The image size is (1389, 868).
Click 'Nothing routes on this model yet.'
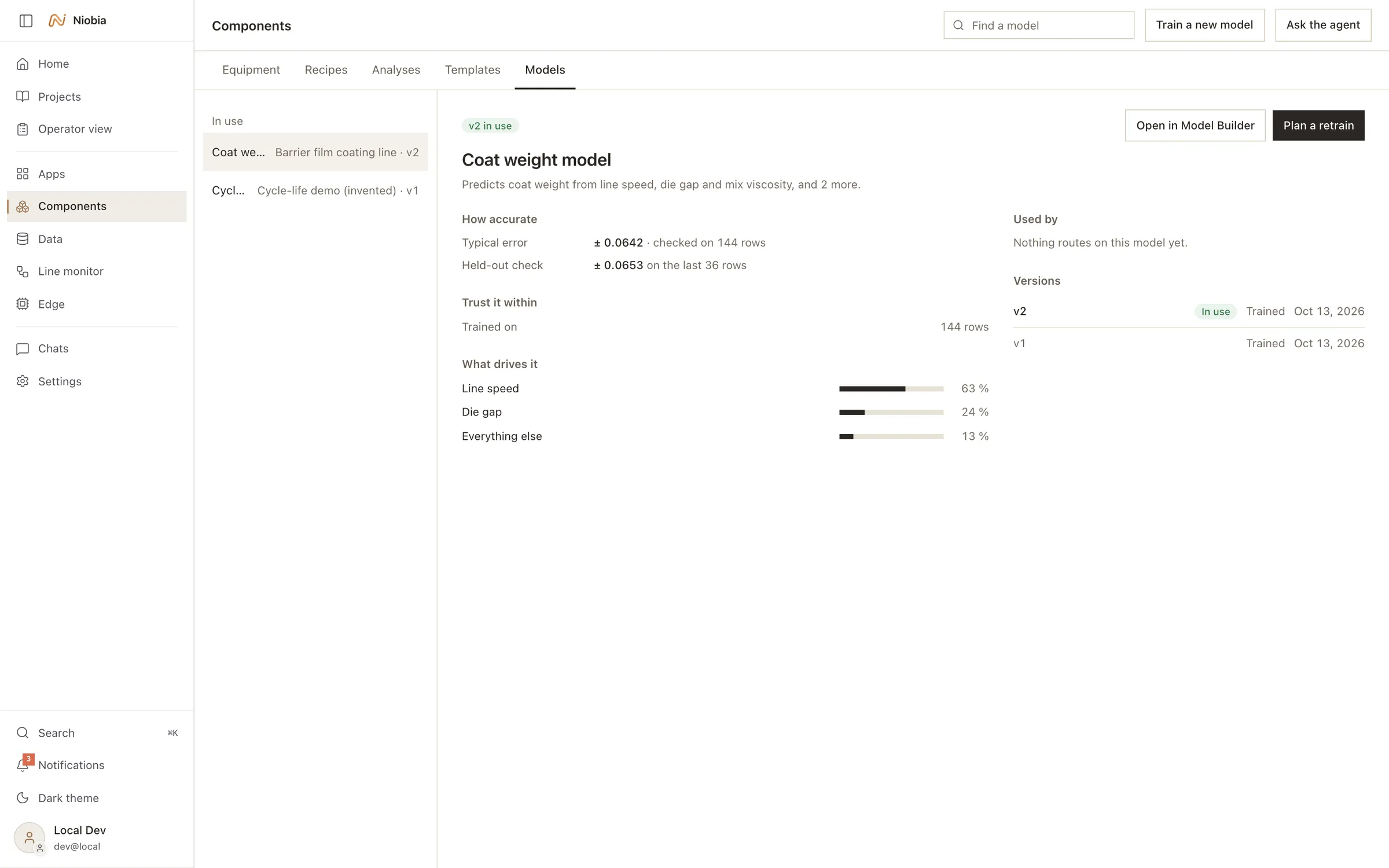(x=1100, y=242)
